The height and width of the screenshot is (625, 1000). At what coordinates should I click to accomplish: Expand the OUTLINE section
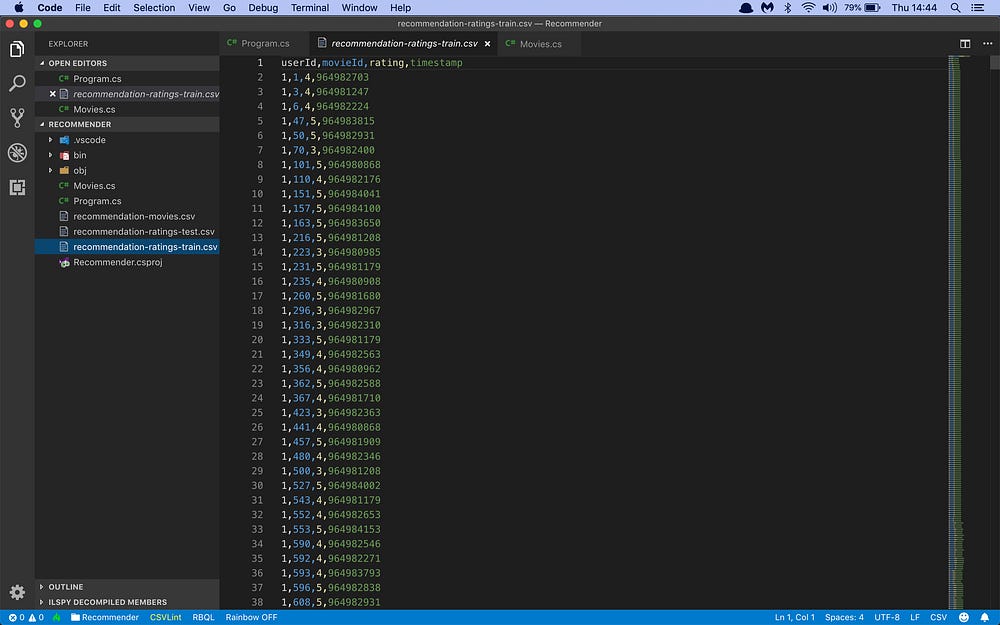coord(66,587)
